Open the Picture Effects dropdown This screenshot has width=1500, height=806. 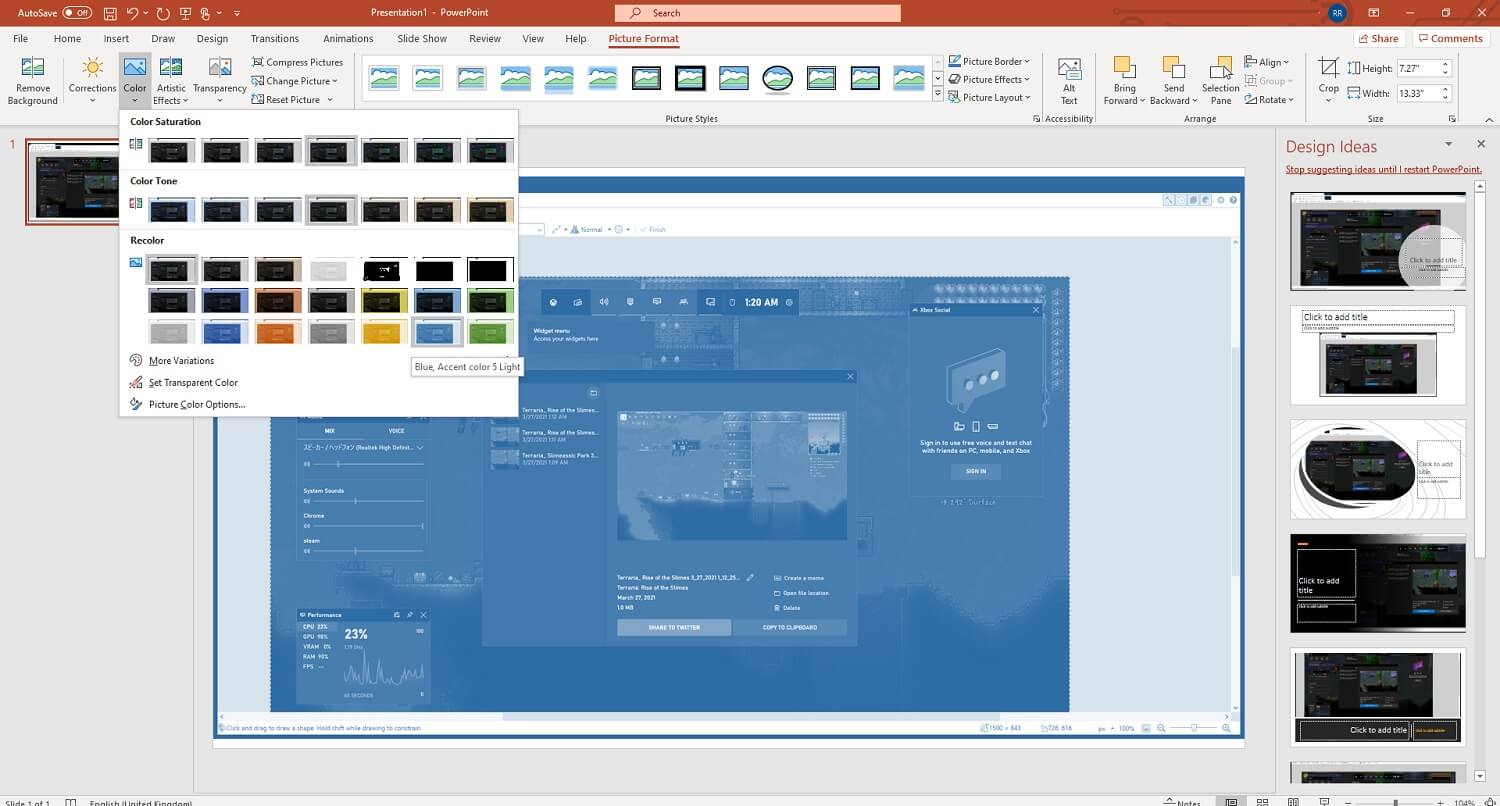[x=989, y=79]
